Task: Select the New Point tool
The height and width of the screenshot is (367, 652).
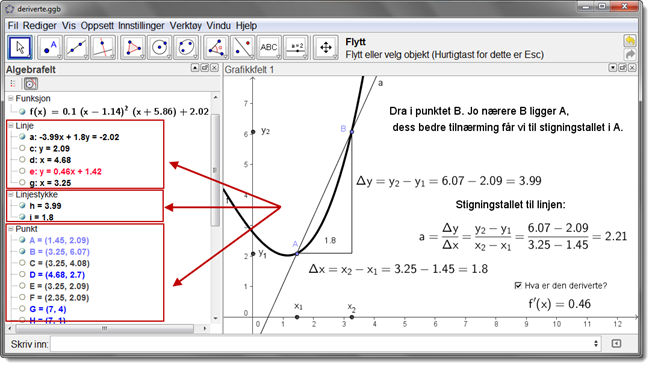Action: [50, 48]
